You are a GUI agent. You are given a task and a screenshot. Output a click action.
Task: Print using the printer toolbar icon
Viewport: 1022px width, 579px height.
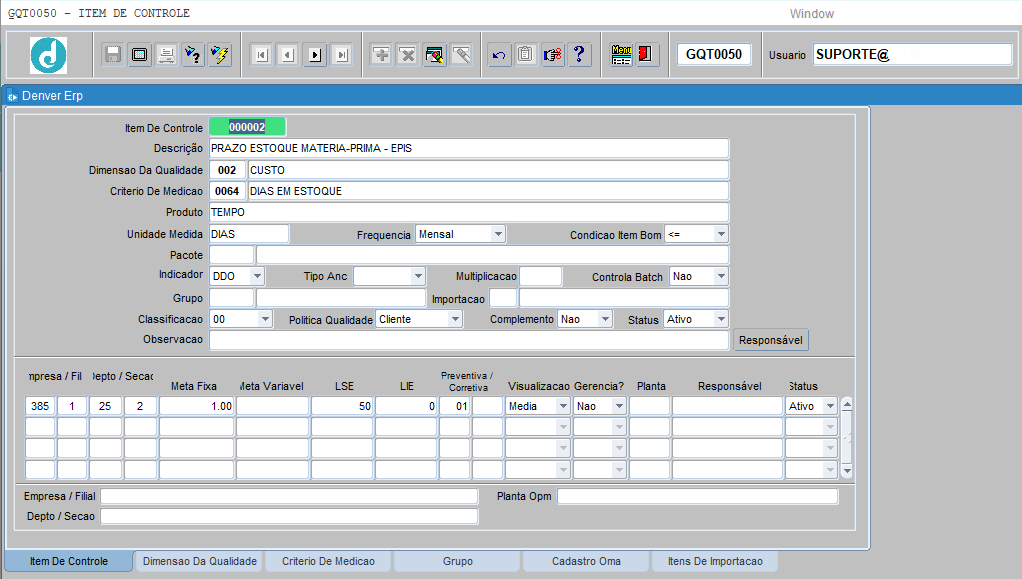tap(166, 55)
